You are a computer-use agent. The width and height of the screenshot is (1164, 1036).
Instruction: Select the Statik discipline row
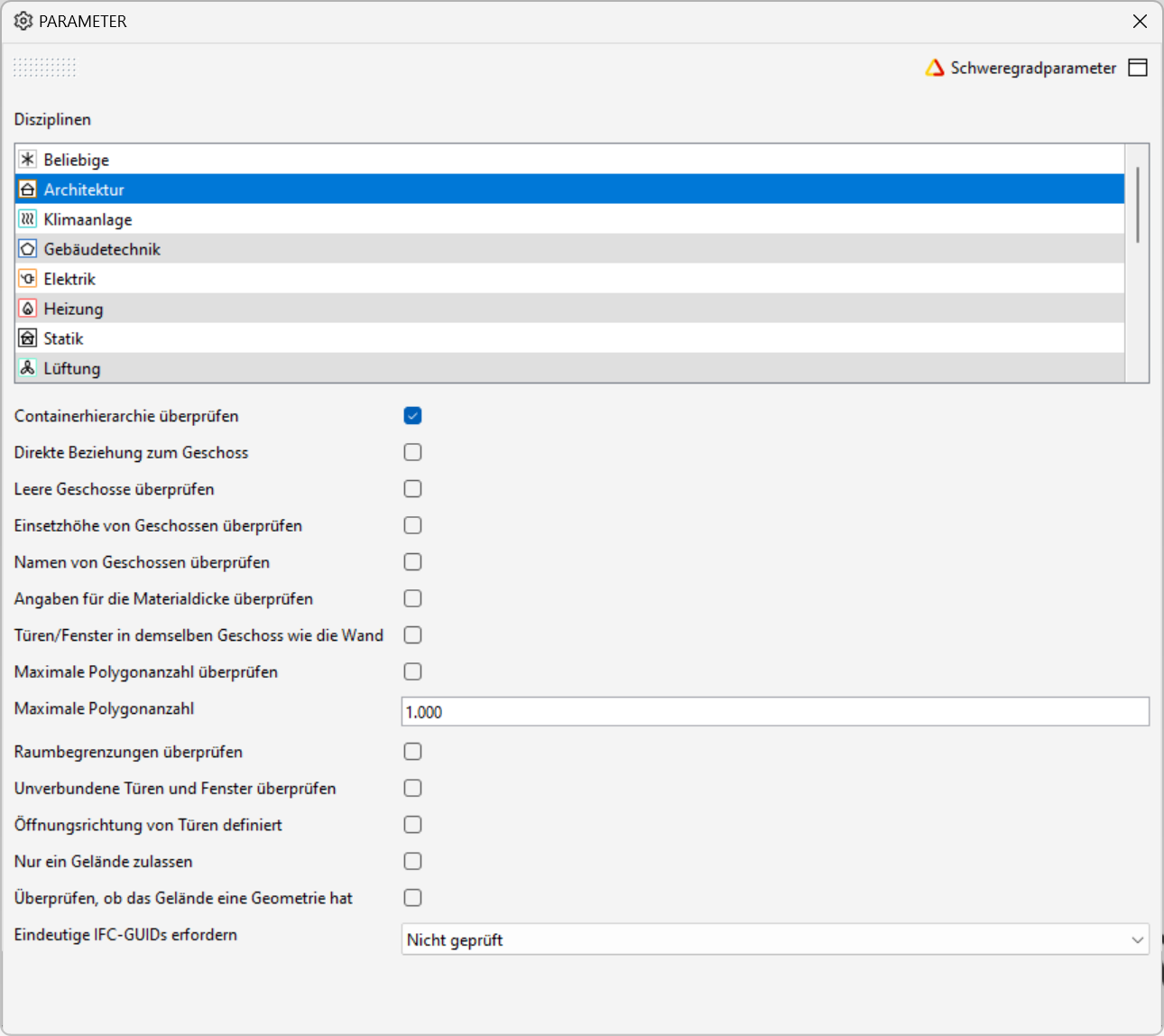coord(570,338)
